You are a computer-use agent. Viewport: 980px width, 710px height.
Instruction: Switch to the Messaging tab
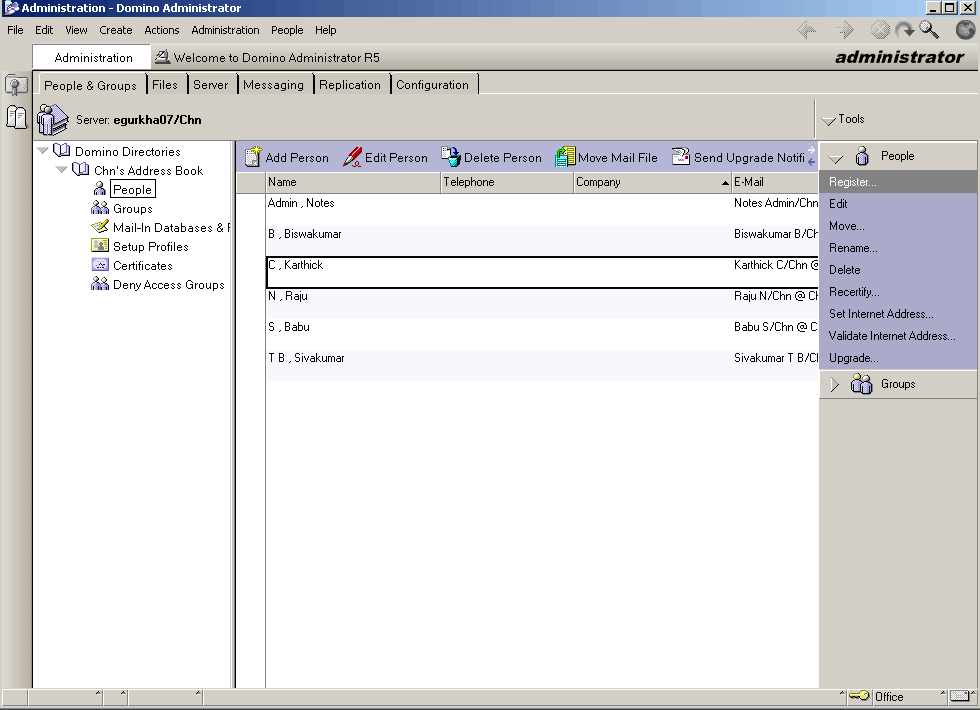click(273, 84)
